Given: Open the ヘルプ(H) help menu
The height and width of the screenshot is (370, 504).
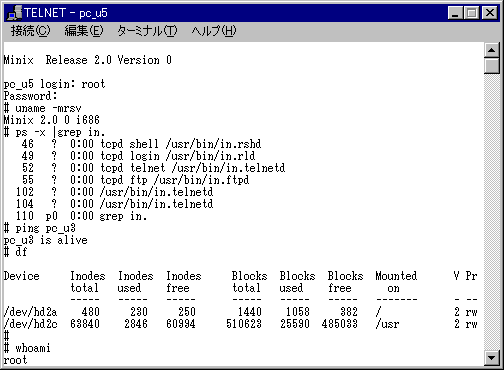Looking at the screenshot, I should (214, 31).
